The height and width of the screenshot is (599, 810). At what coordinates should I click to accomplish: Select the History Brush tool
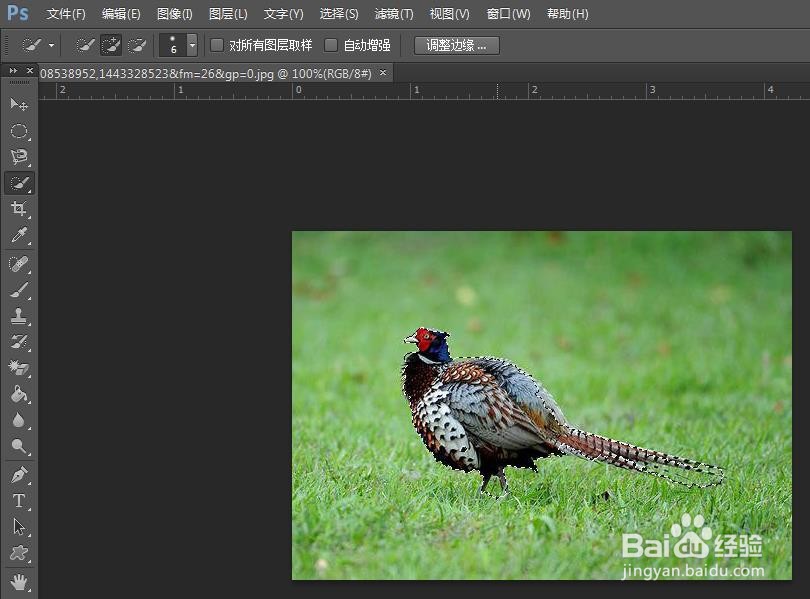pos(19,342)
